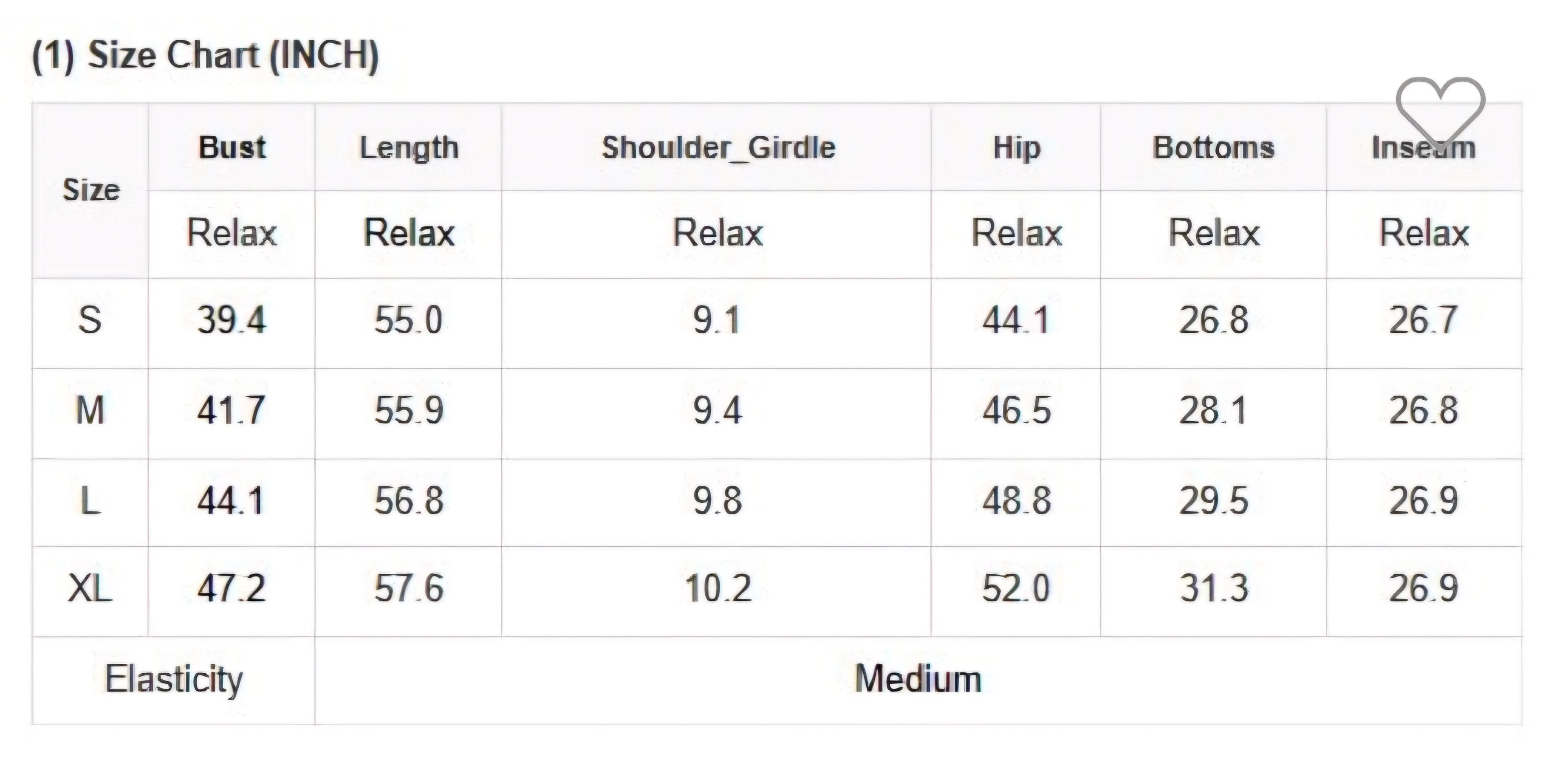Click bottoms value 28.1 for size M
The width and height of the screenshot is (1543, 784).
(1213, 411)
